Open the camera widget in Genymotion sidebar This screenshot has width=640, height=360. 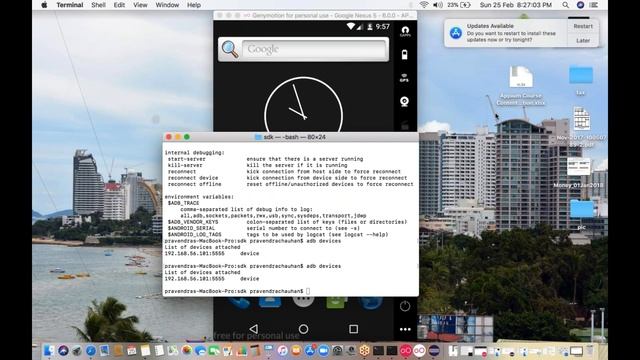404,101
